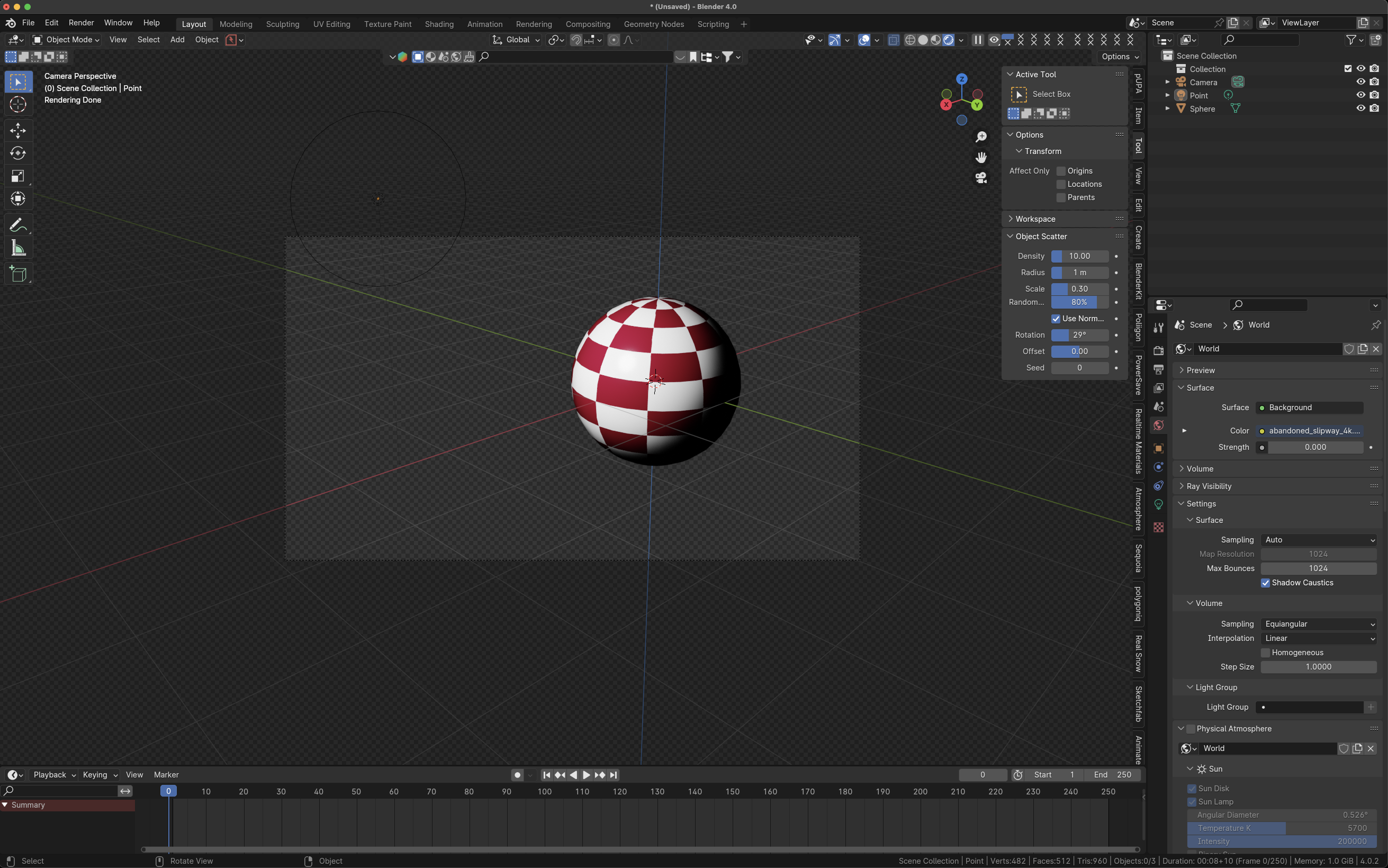Open the viewport Options button

tap(1120, 57)
